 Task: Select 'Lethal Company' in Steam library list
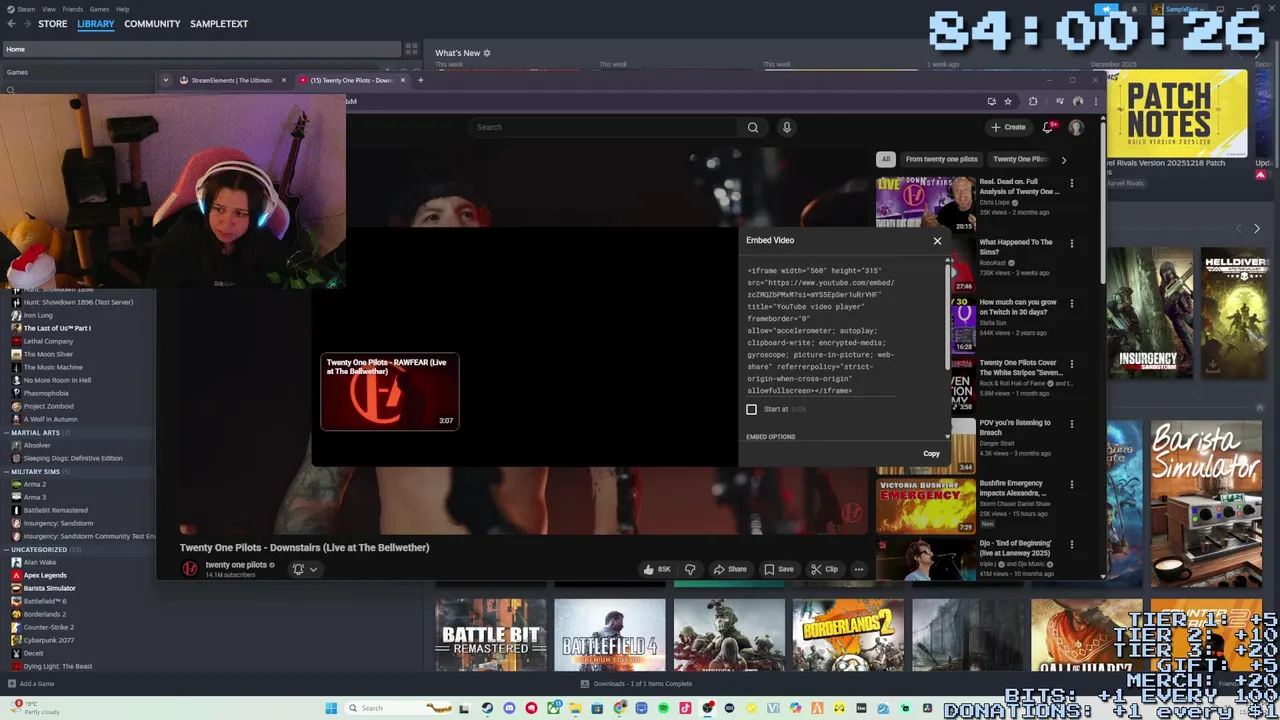coord(48,341)
